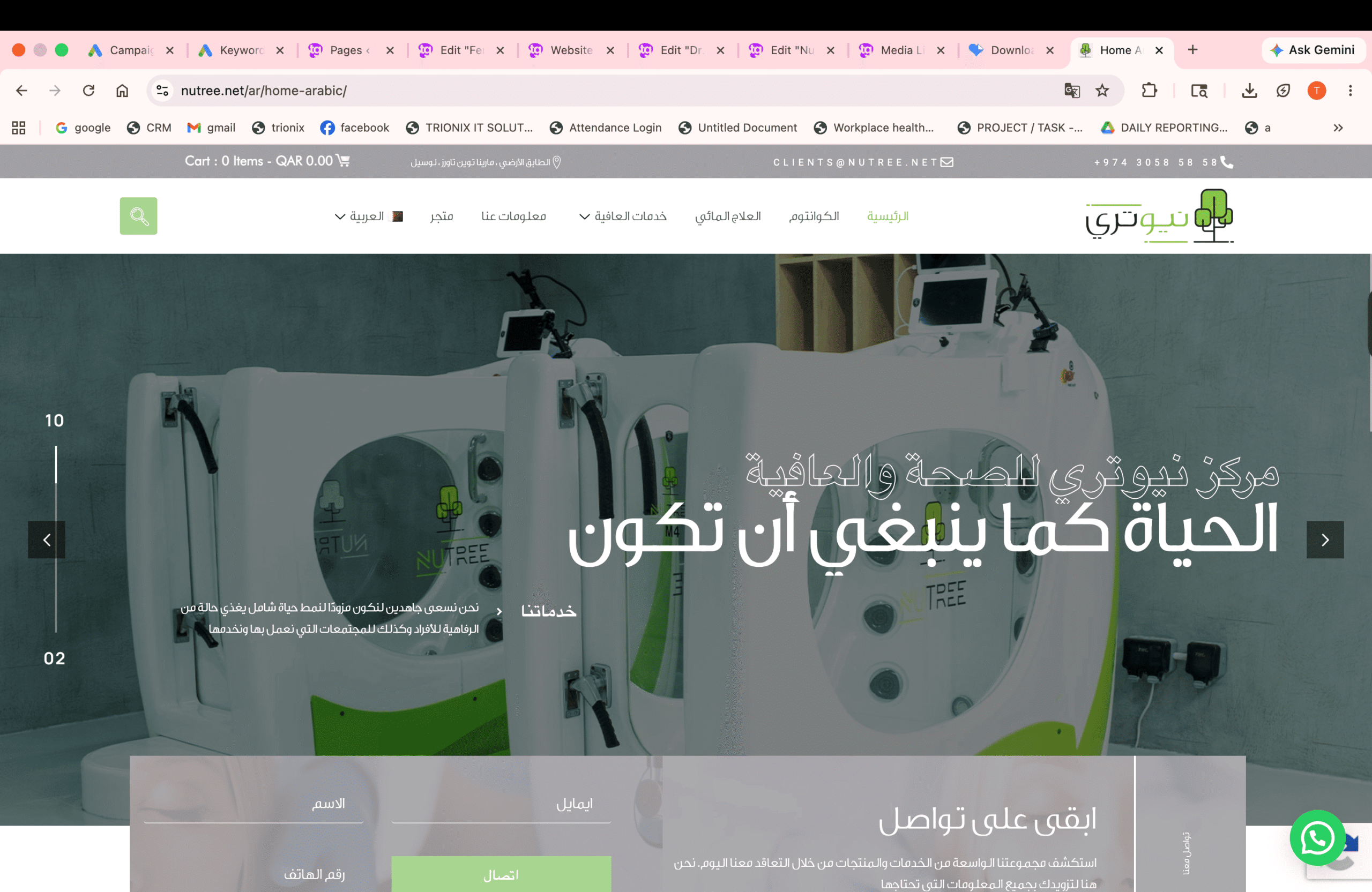This screenshot has height=892, width=1372.
Task: Click the Nutree tree logo
Action: (1159, 216)
